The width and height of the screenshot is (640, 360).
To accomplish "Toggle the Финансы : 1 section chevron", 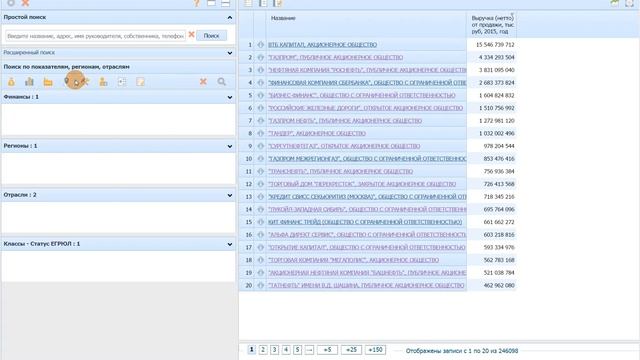I will 230,97.
